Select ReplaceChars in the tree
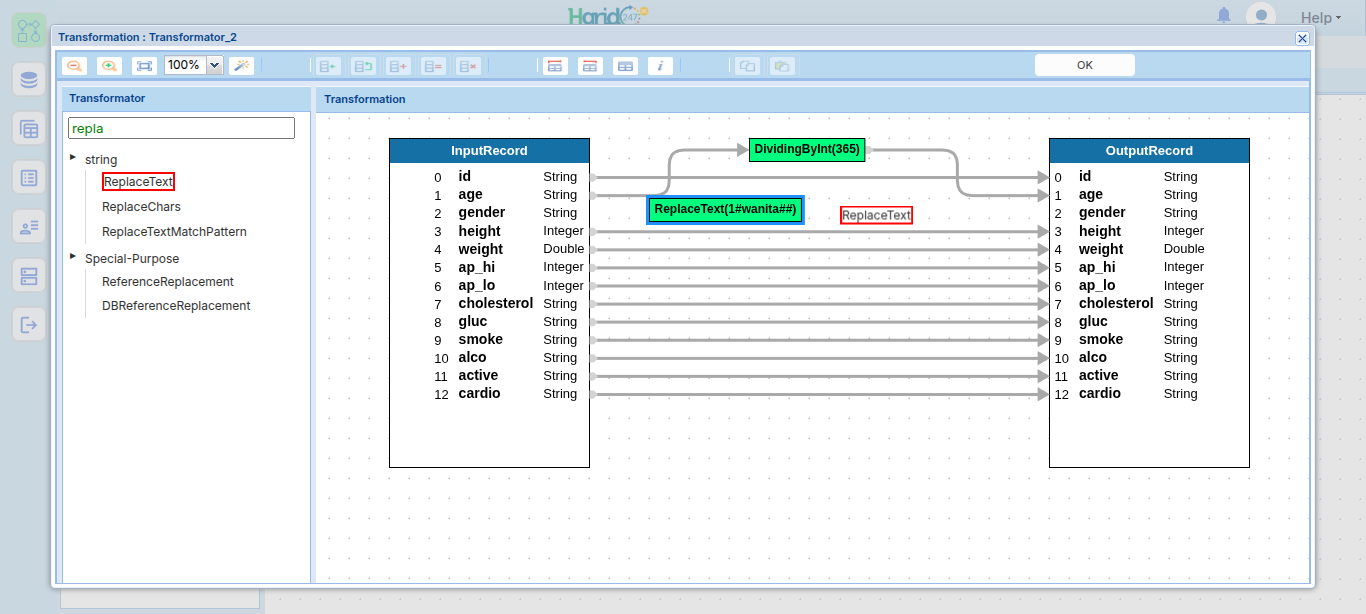The image size is (1366, 614). pyautogui.click(x=141, y=207)
